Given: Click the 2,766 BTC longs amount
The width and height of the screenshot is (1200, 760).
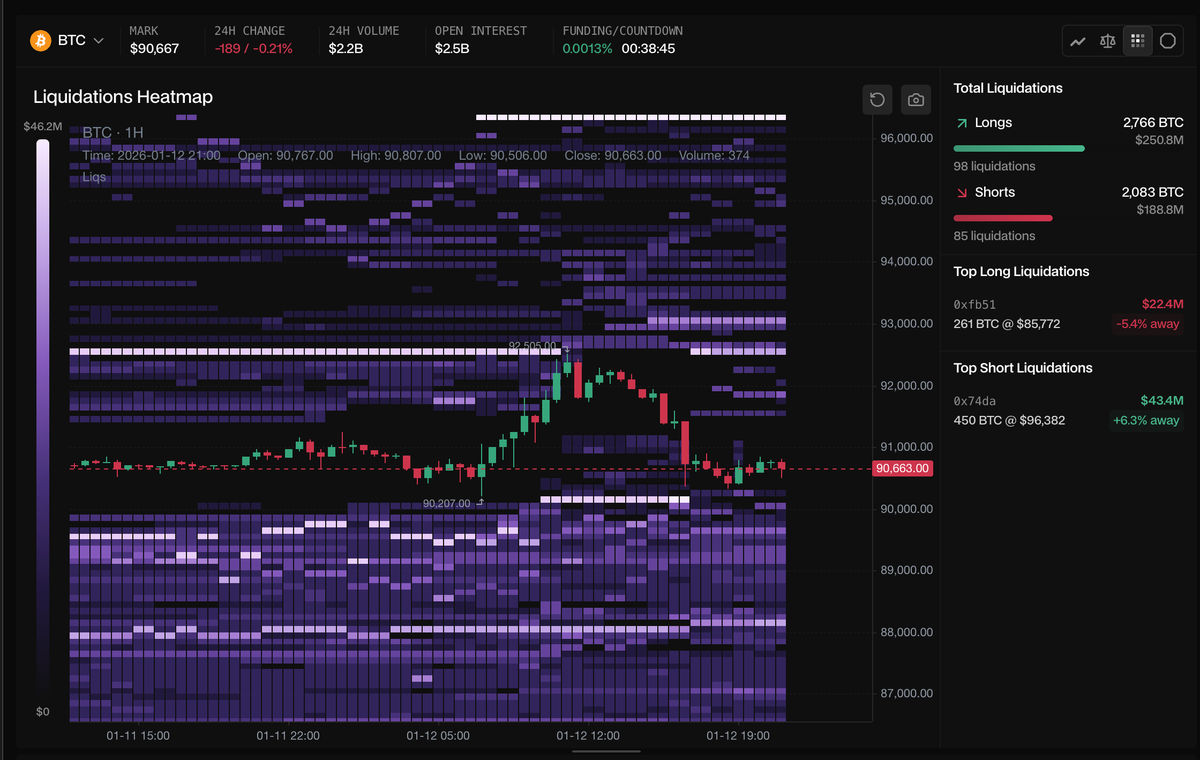Looking at the screenshot, I should (x=1153, y=122).
